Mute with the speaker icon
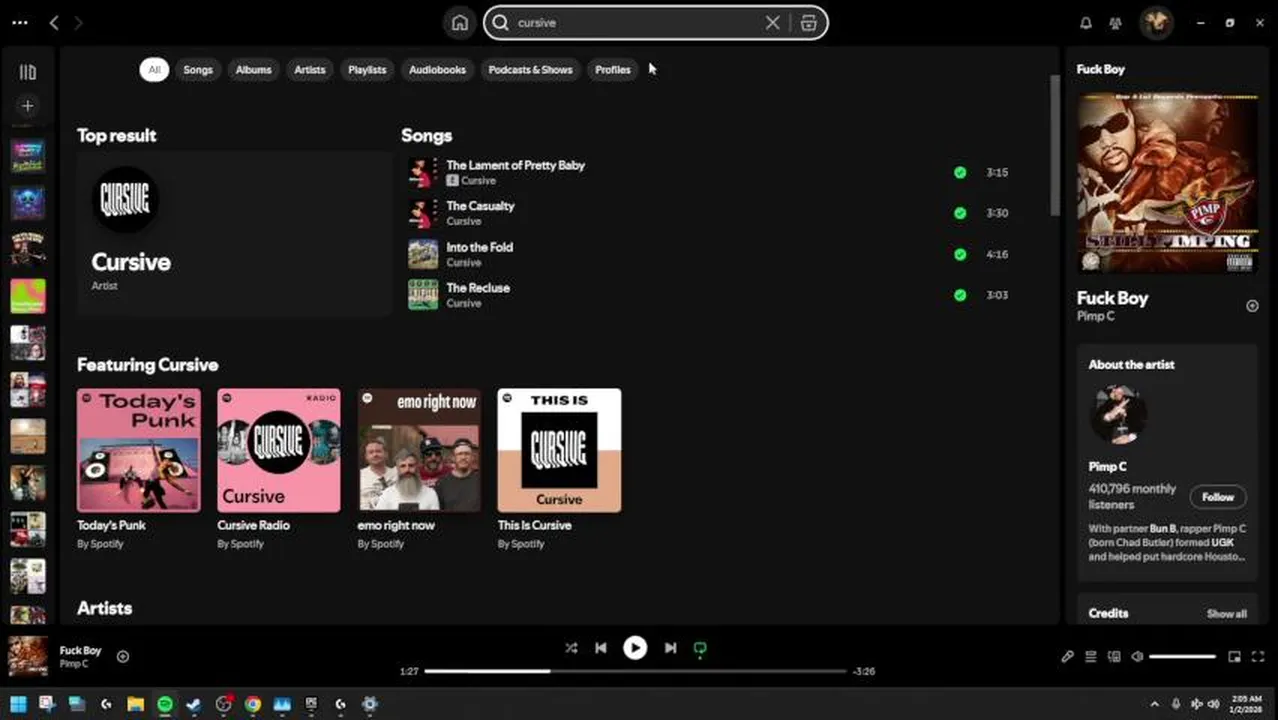Screen dimensions: 1278x720 (1137, 657)
